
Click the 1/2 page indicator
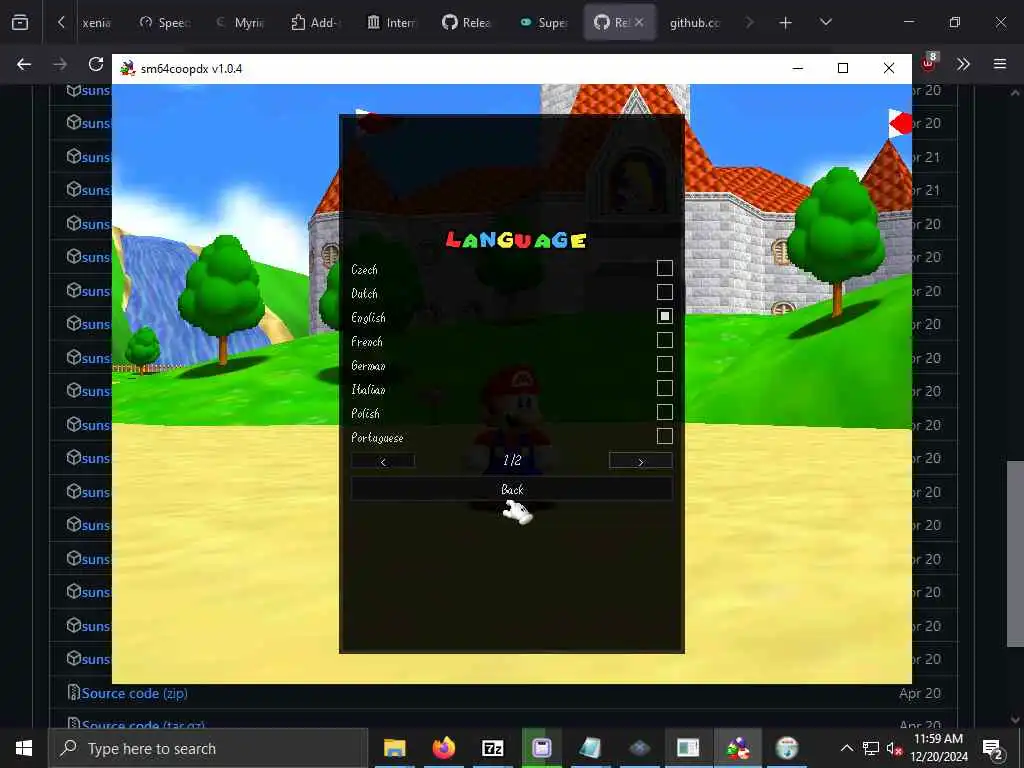(x=512, y=460)
